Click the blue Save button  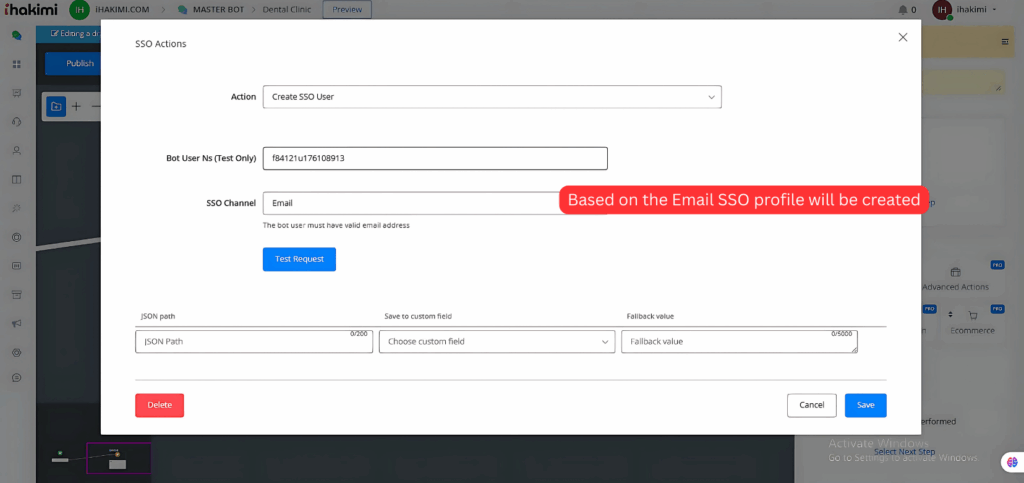[865, 405]
